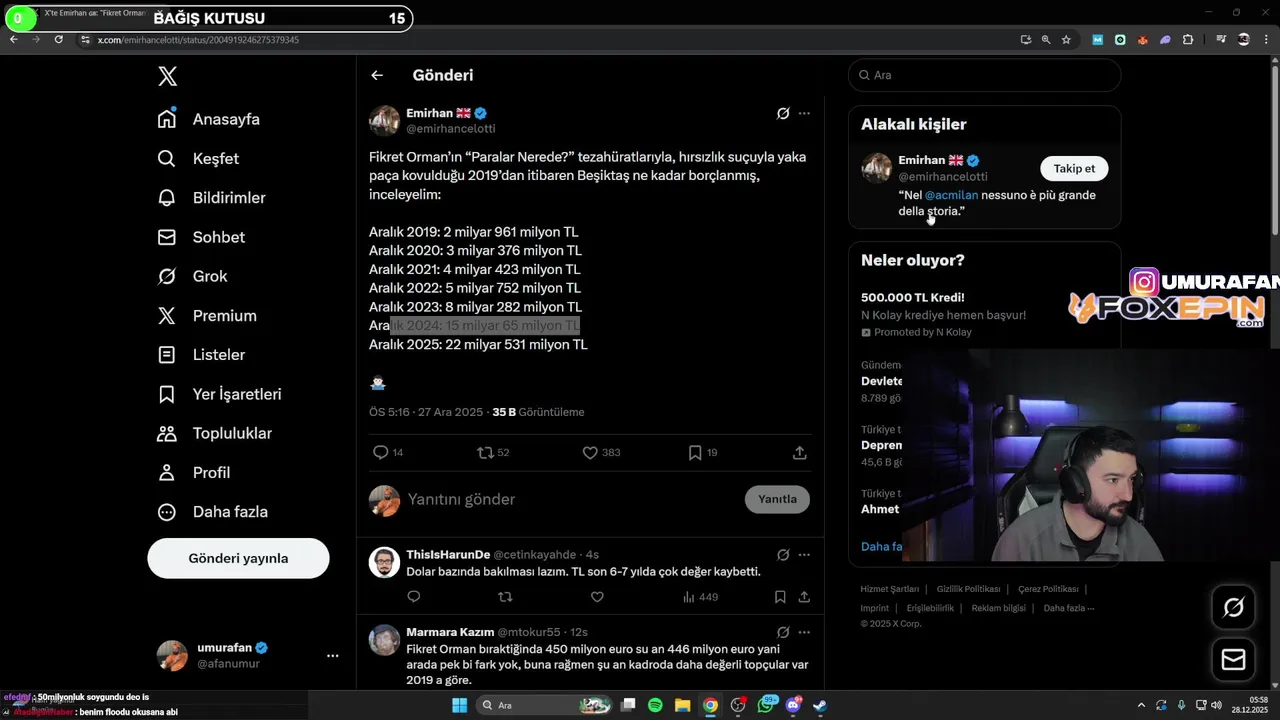The width and height of the screenshot is (1280, 720).
Task: Click the browser address bar URL
Action: (x=198, y=40)
